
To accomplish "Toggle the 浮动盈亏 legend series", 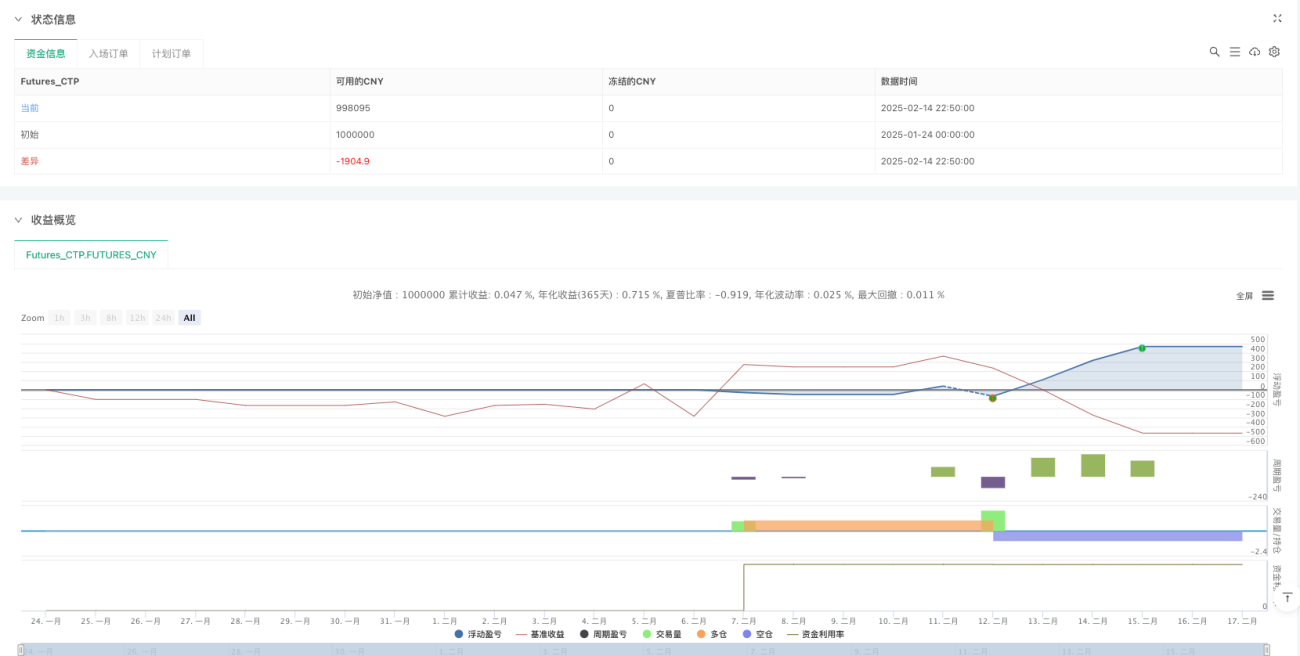I will [478, 634].
